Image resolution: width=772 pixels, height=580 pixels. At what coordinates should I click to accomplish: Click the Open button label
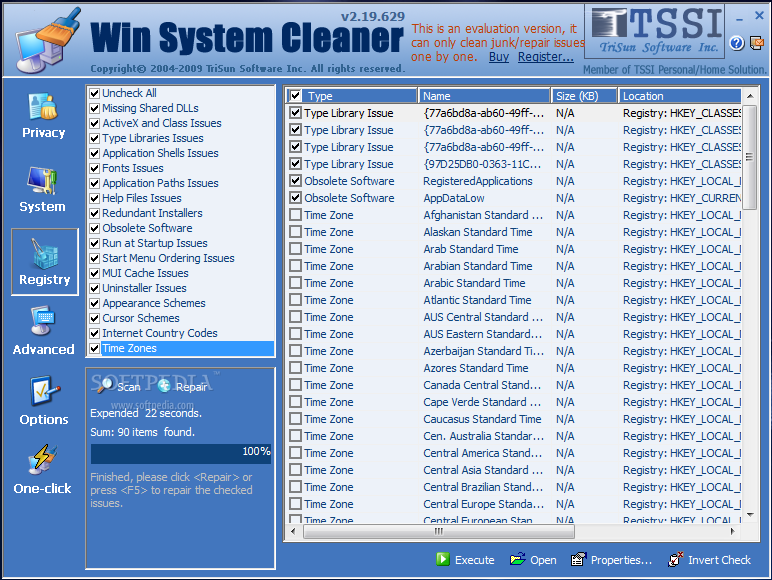(543, 560)
